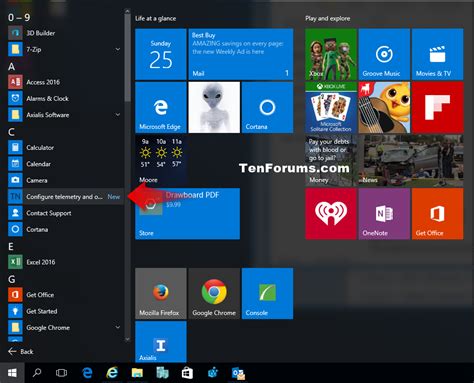Open the Groove Music tile
This screenshot has width=474, height=383.
384,54
